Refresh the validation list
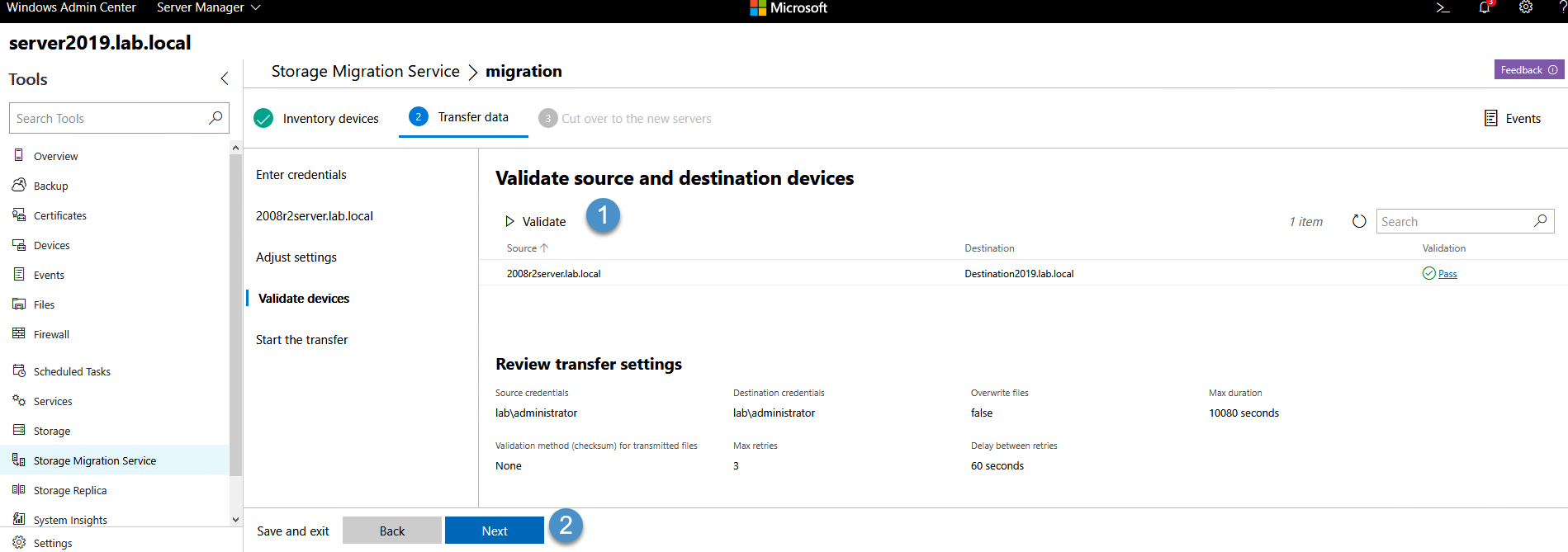Screen dimensions: 1568x552 coord(1359,221)
